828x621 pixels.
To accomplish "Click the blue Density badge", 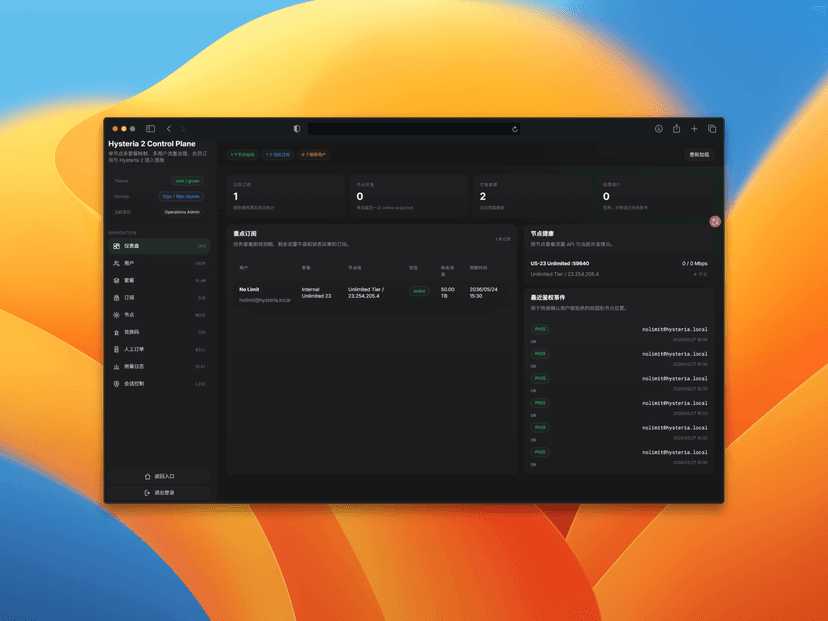I will [x=181, y=196].
